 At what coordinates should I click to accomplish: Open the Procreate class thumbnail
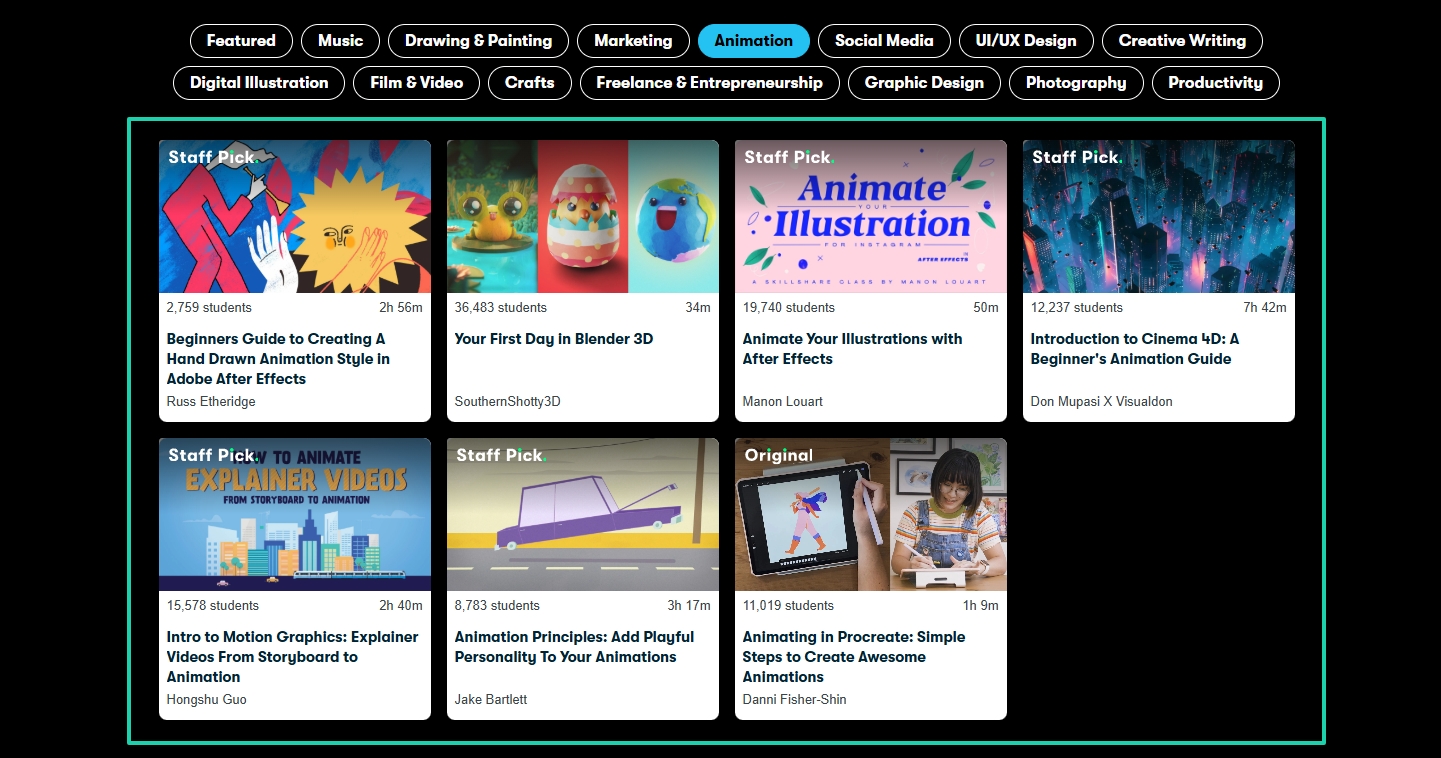(871, 514)
